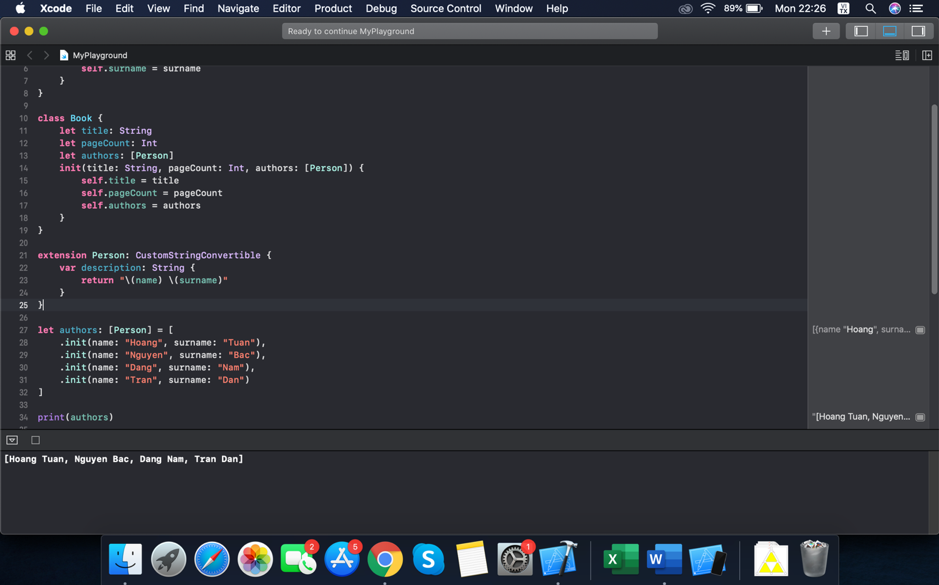Collapse the console with the hide debug button
The width and height of the screenshot is (939, 585).
click(x=12, y=440)
